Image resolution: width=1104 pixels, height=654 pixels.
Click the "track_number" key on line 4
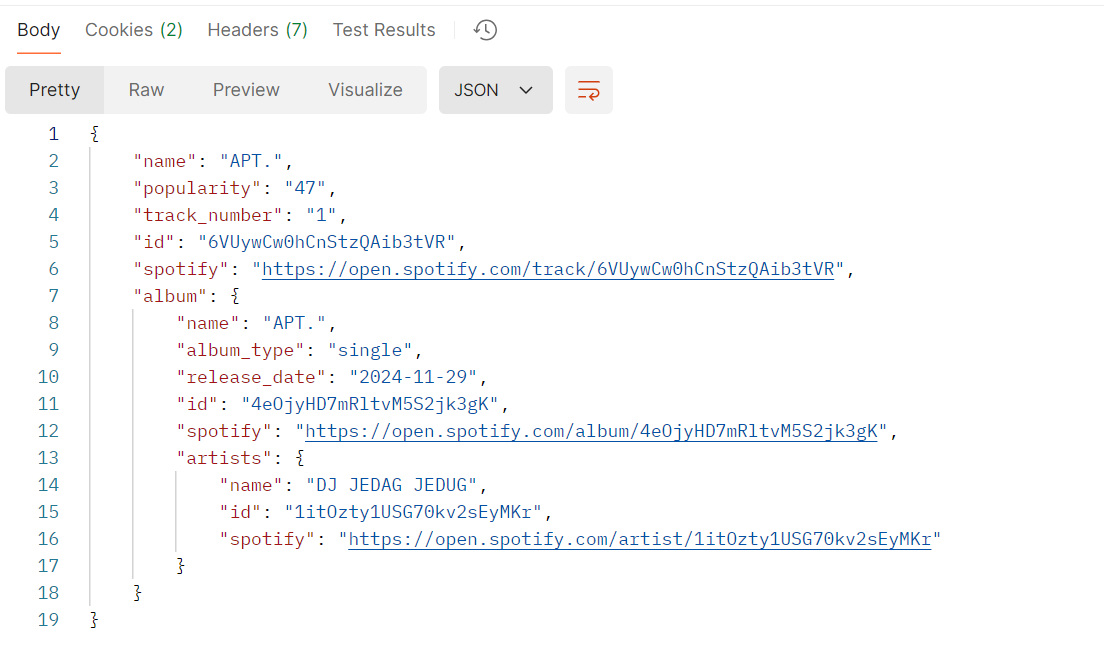(x=208, y=215)
